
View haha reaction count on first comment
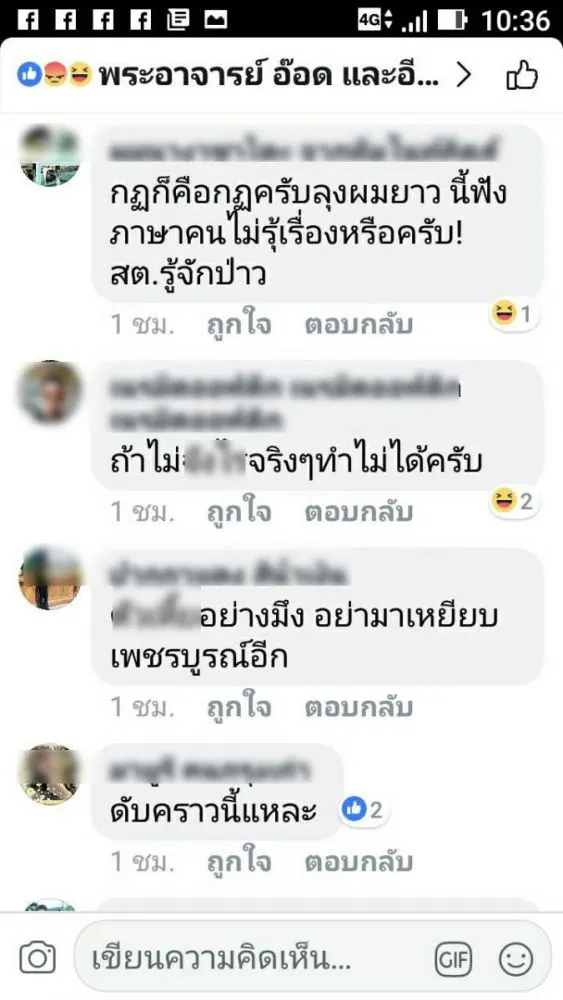point(514,314)
